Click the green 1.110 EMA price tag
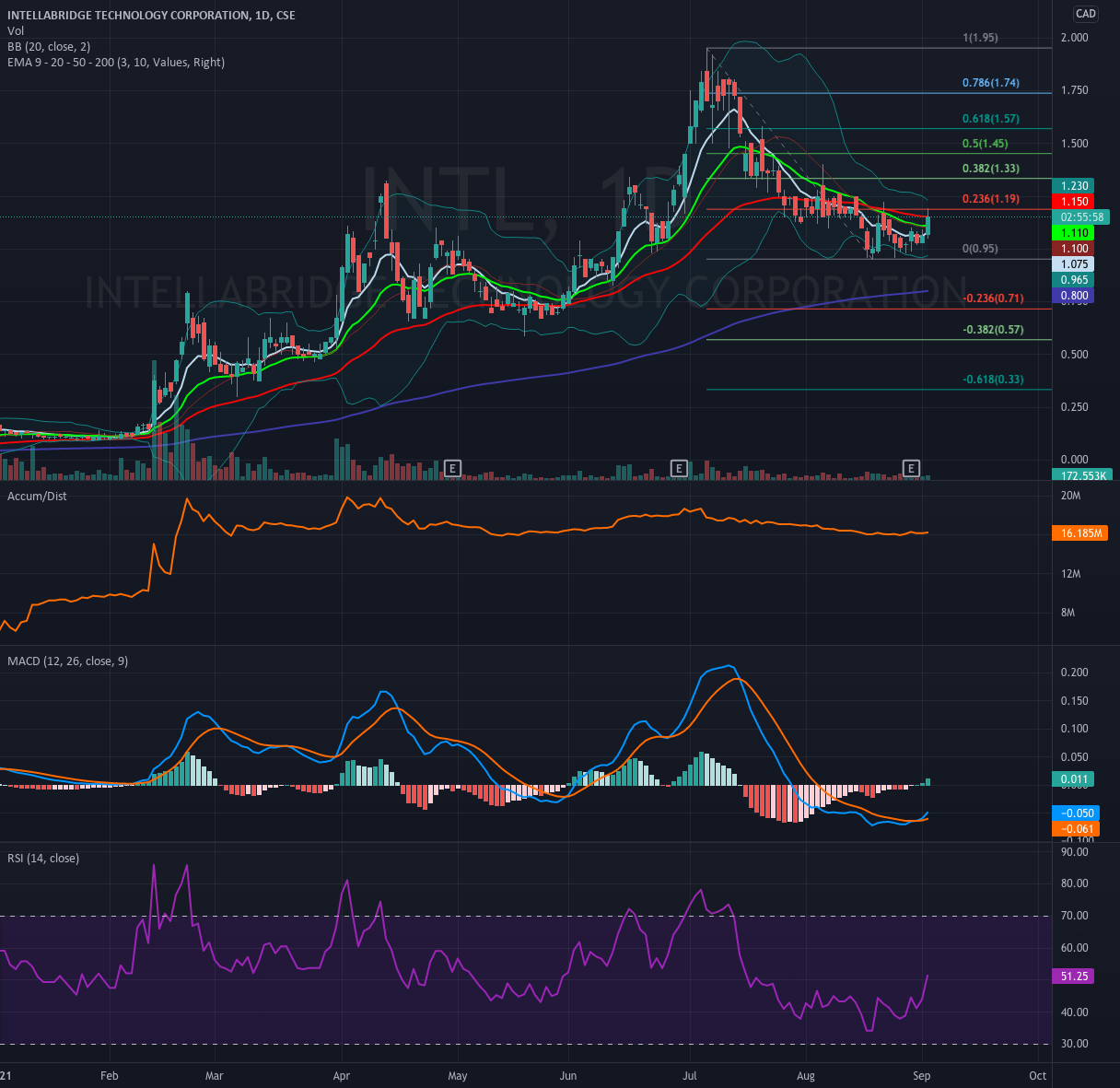The width and height of the screenshot is (1120, 1088). (x=1074, y=233)
